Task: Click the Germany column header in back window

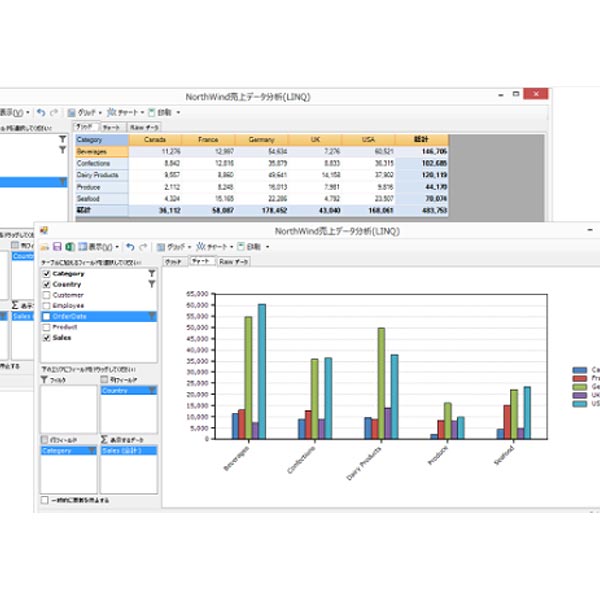Action: 262,140
